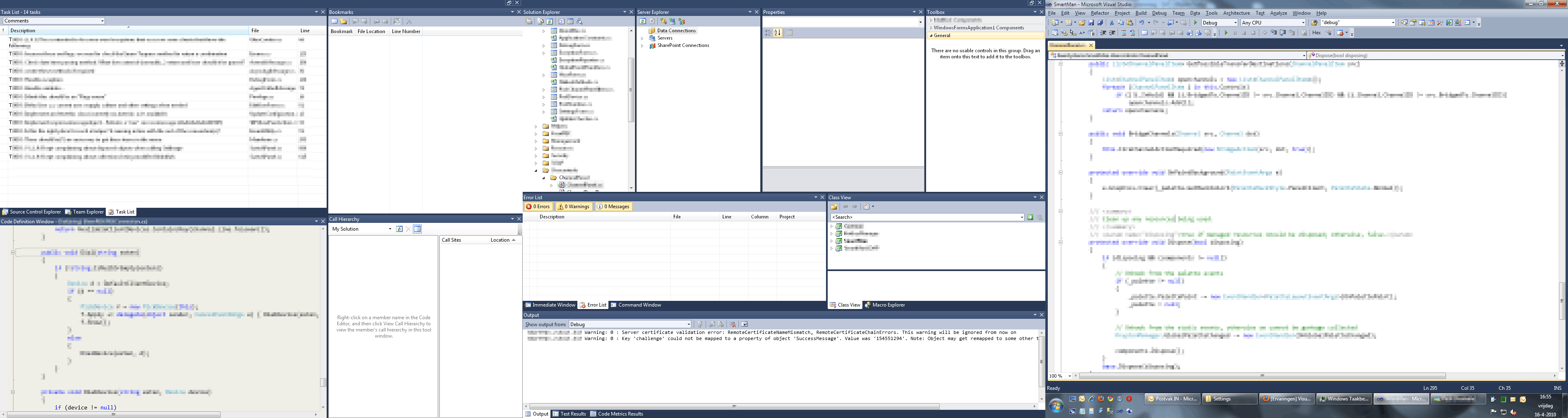Open the Toolbox using the hammer-and-wrench toolbar icon
The height and width of the screenshot is (418, 1568).
(1440, 22)
